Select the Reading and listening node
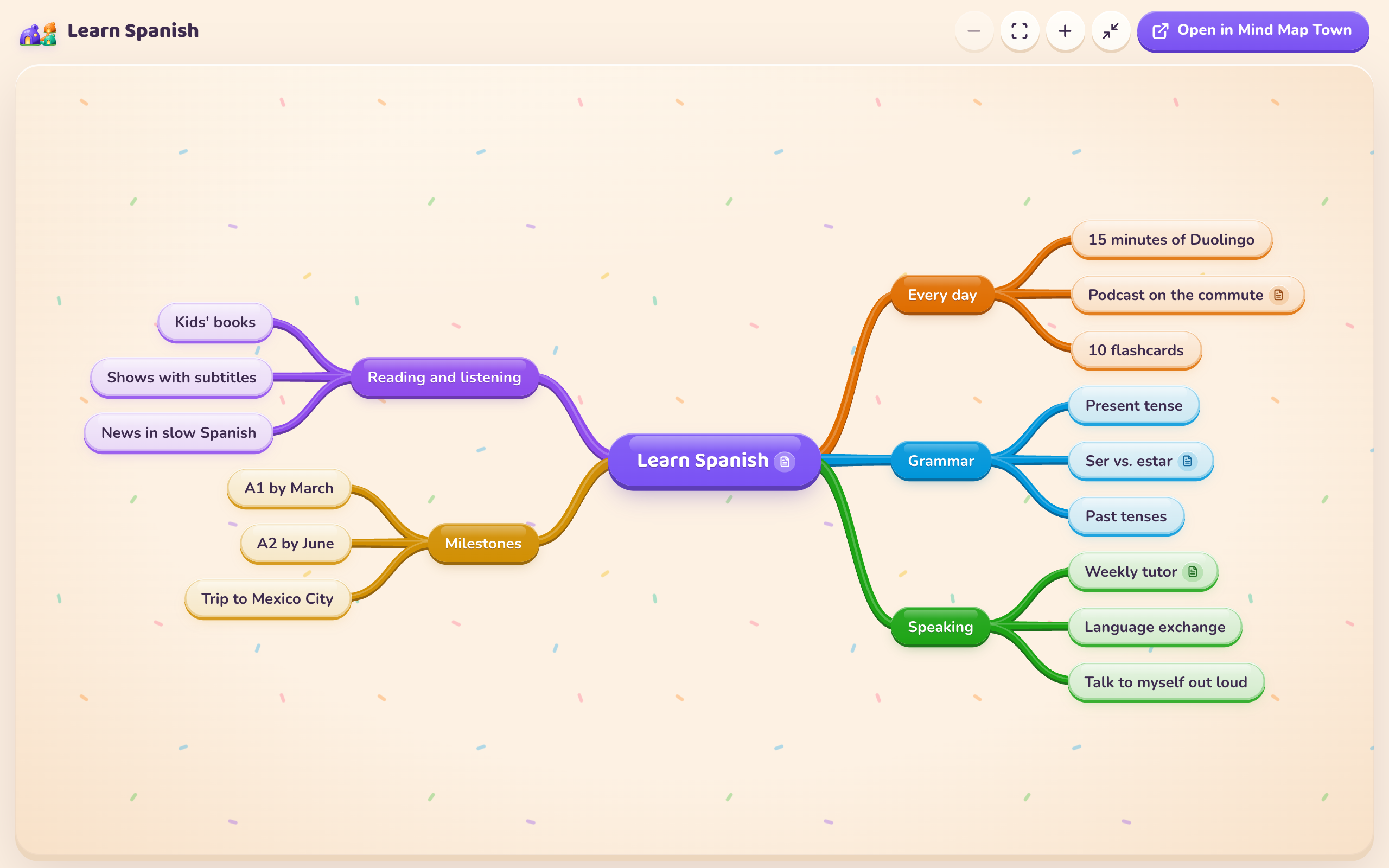Screen dimensions: 1389x868 coord(444,378)
